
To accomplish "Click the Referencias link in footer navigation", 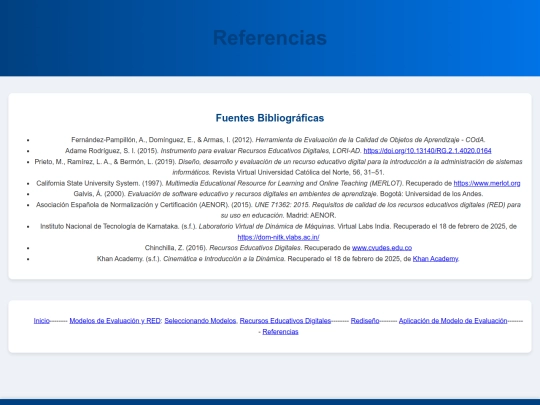I will pos(280,332).
